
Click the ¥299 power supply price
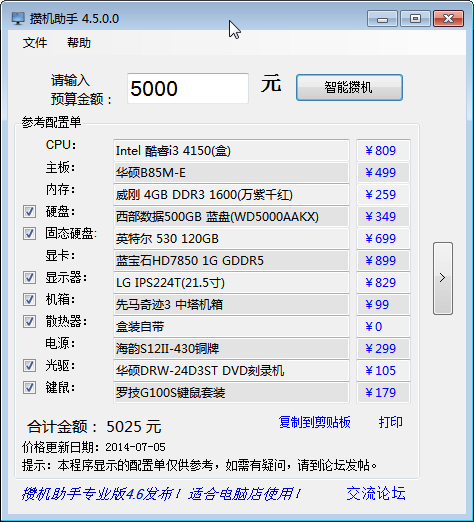tap(383, 349)
